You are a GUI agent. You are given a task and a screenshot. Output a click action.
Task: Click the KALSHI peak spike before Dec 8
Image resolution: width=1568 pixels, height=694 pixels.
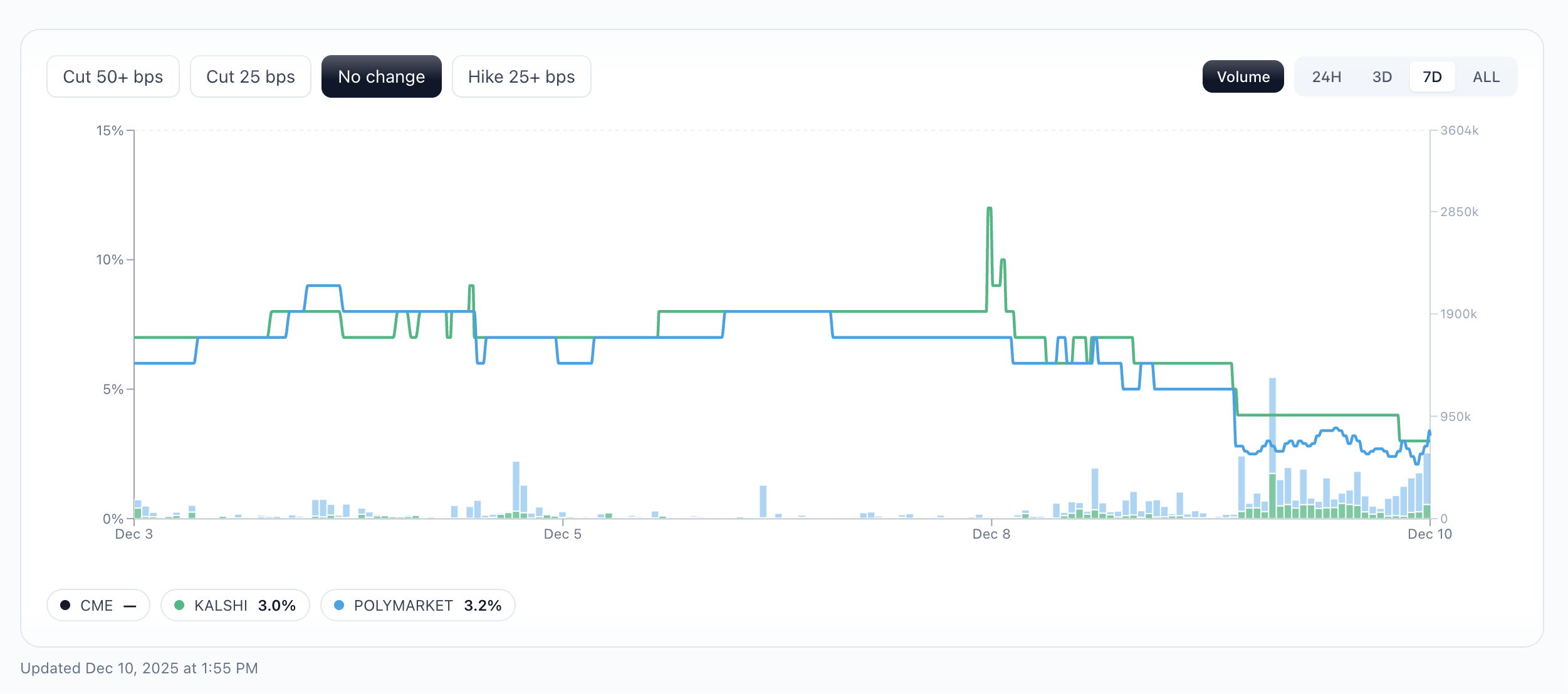[990, 213]
